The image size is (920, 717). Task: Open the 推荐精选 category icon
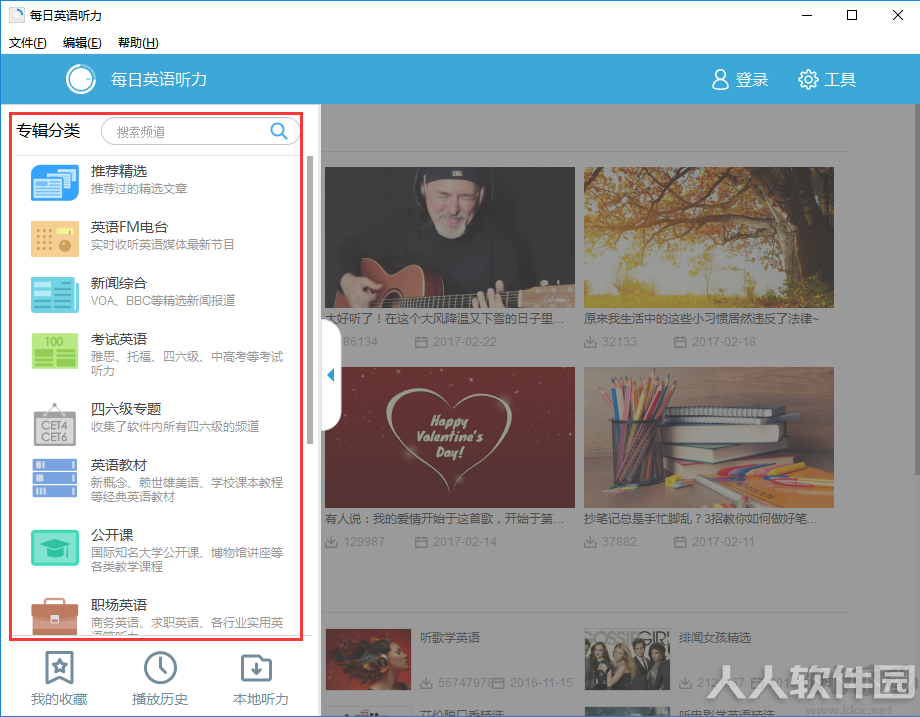[x=55, y=183]
